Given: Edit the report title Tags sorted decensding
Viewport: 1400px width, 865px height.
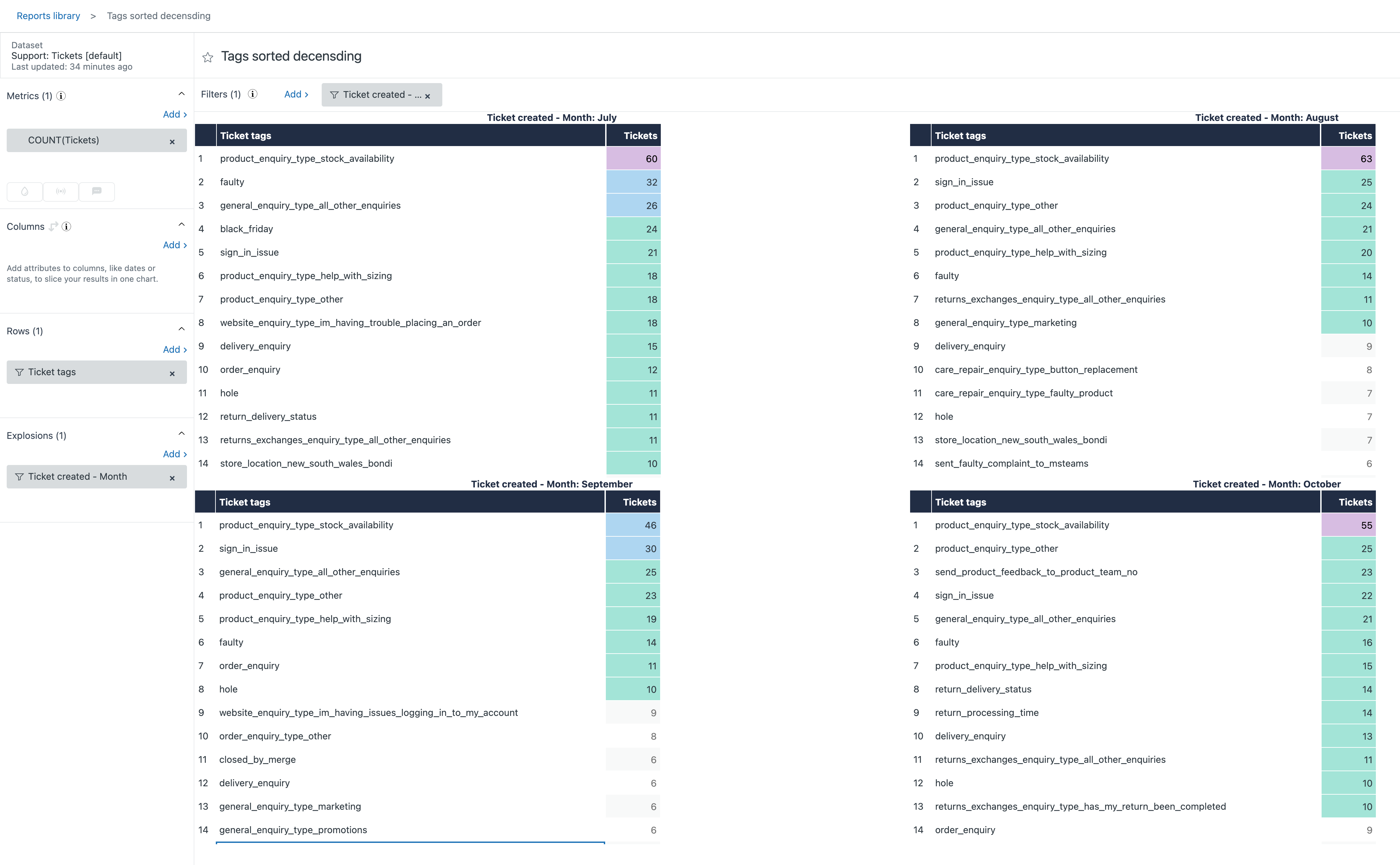Looking at the screenshot, I should (291, 56).
